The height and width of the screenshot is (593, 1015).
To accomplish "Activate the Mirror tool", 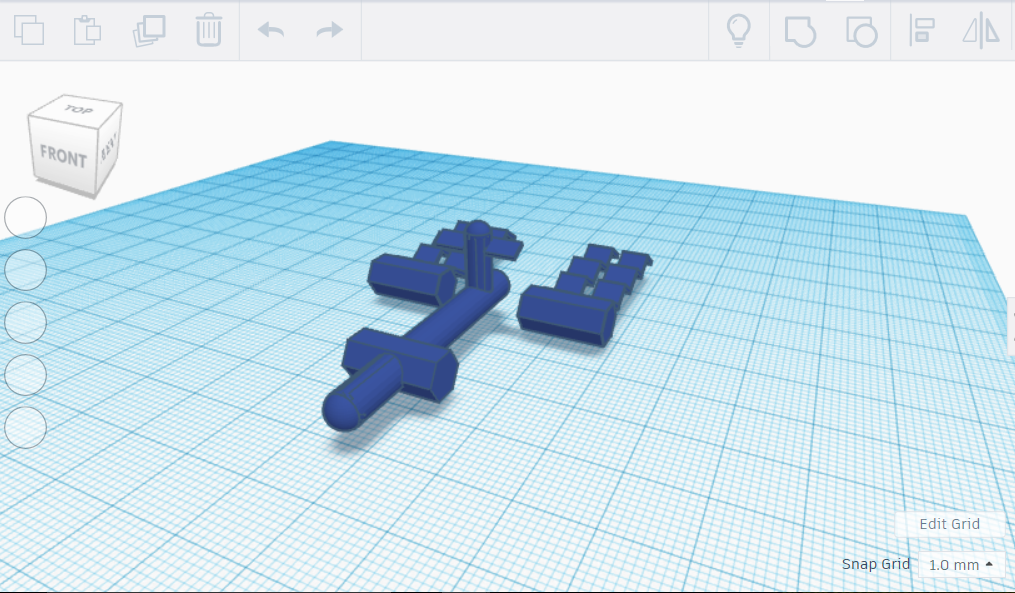I will point(981,30).
